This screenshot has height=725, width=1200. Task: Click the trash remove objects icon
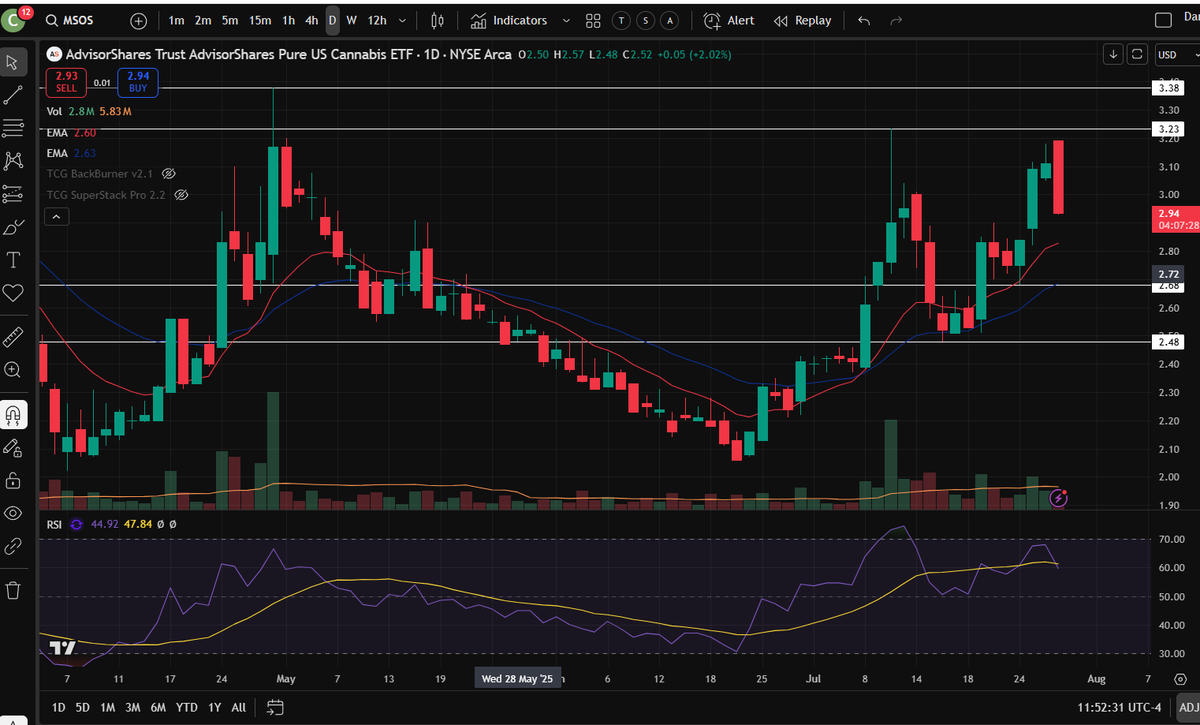pos(13,590)
